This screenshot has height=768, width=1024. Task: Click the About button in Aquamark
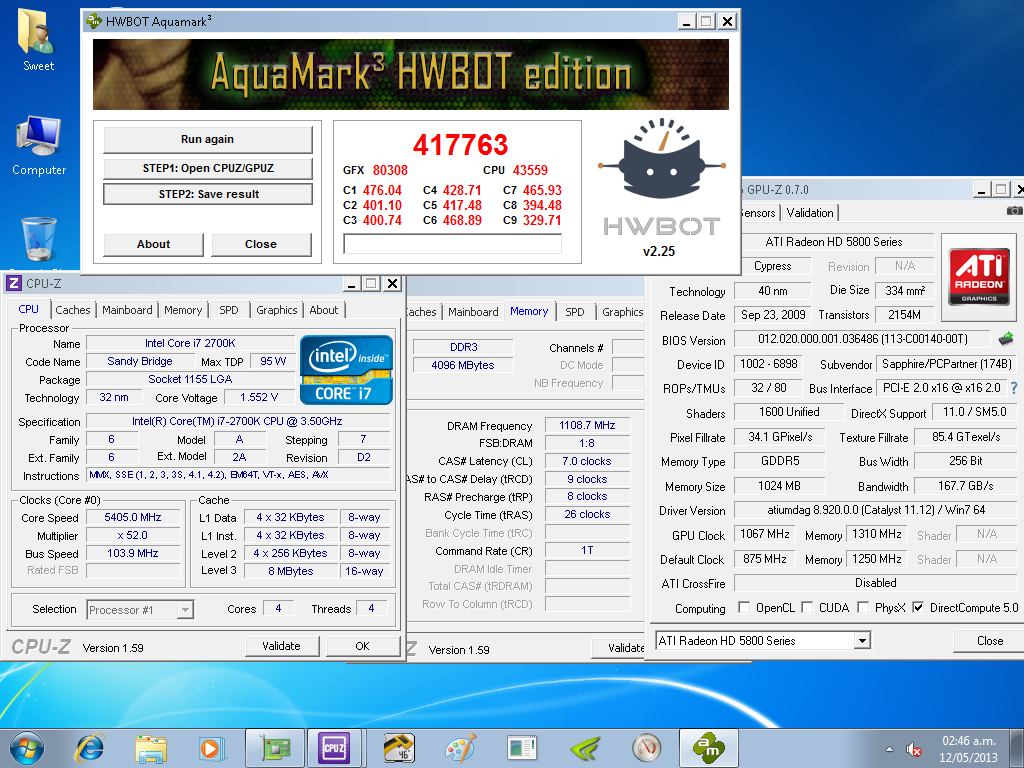click(x=153, y=244)
